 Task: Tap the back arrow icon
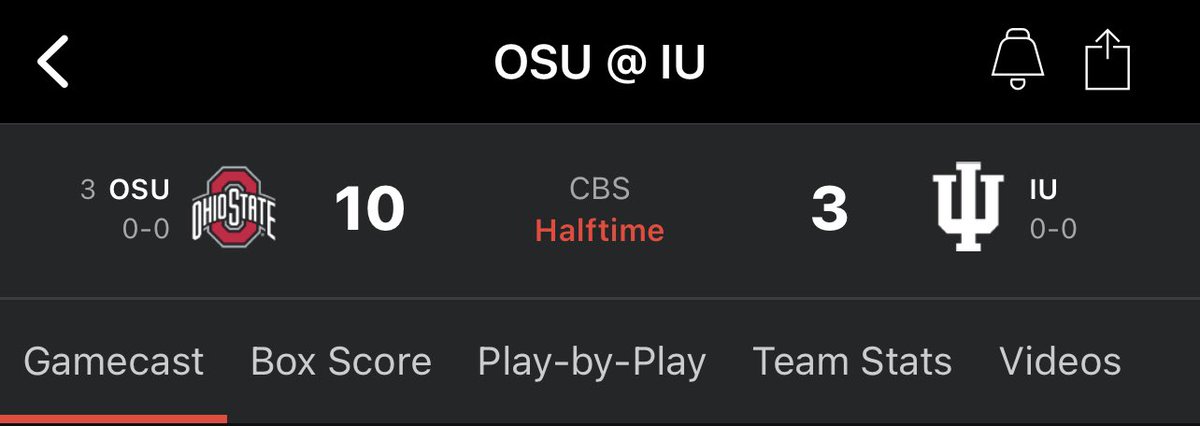53,63
